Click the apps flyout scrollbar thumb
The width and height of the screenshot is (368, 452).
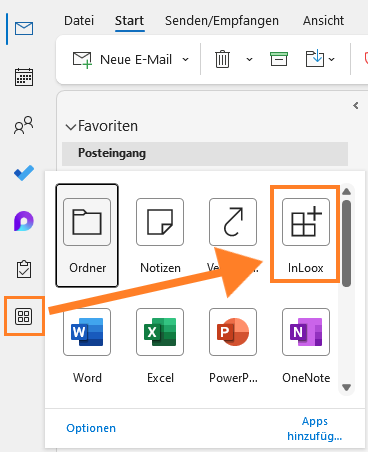347,243
